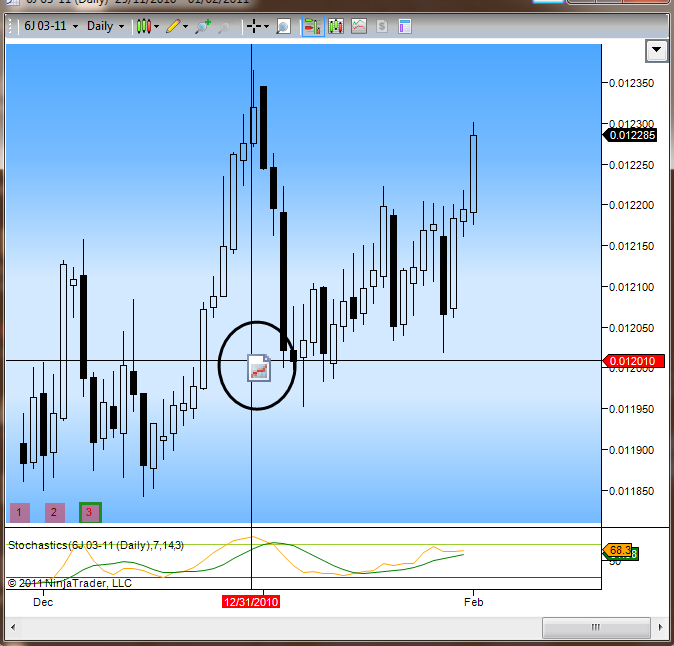Click the zoom frame magnifier icon

pyautogui.click(x=283, y=27)
